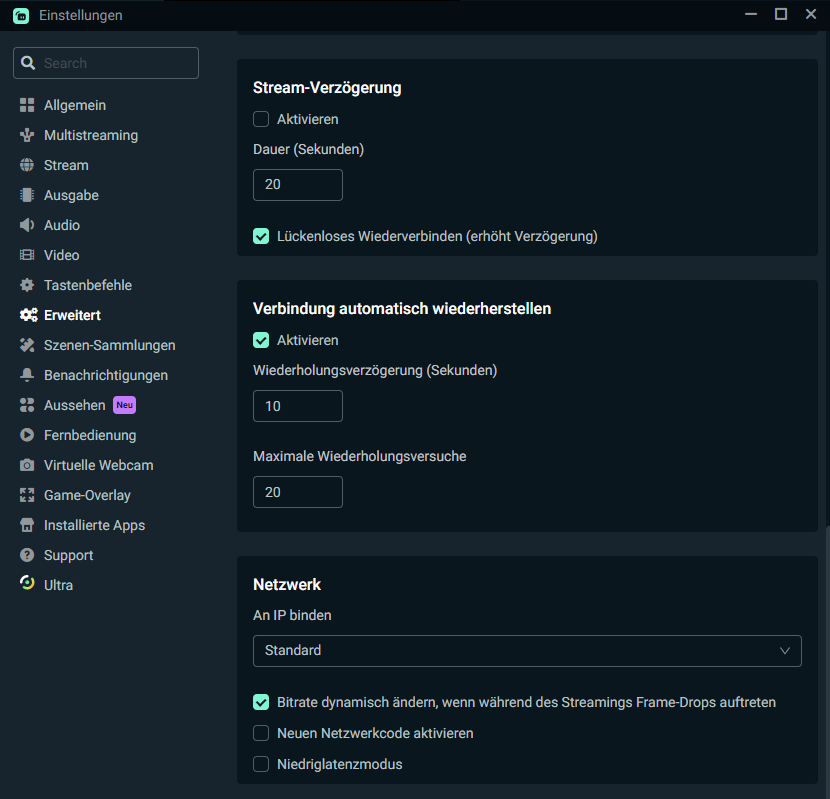The image size is (830, 799).
Task: Click the Multistreaming icon in sidebar
Action: pyautogui.click(x=27, y=135)
